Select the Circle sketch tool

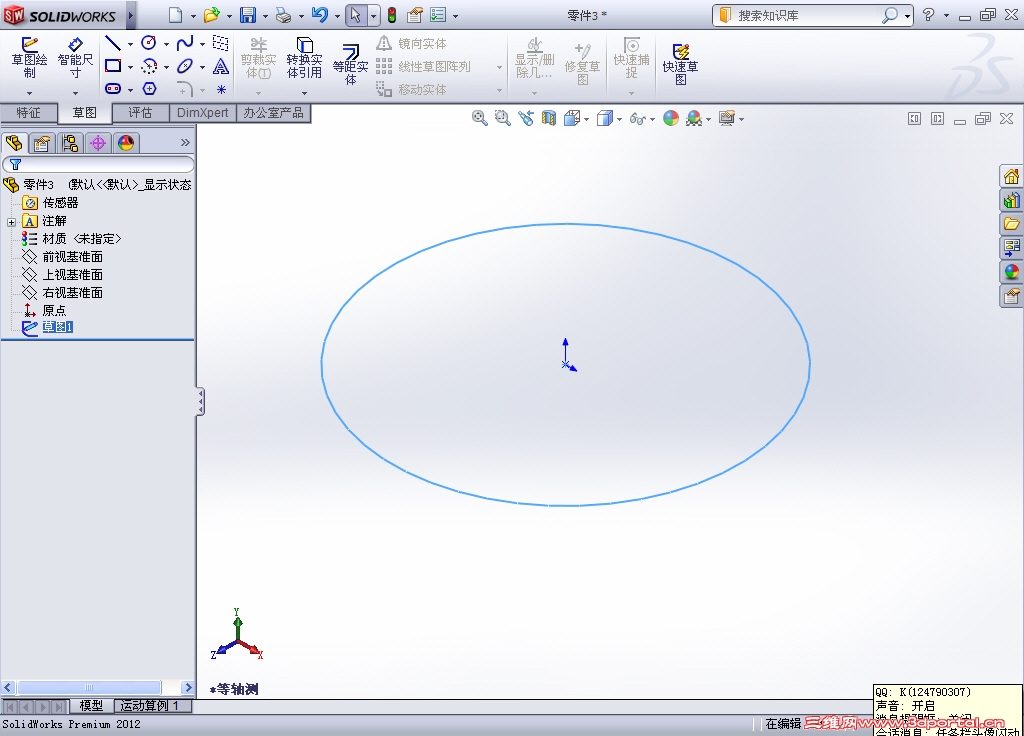[x=149, y=43]
